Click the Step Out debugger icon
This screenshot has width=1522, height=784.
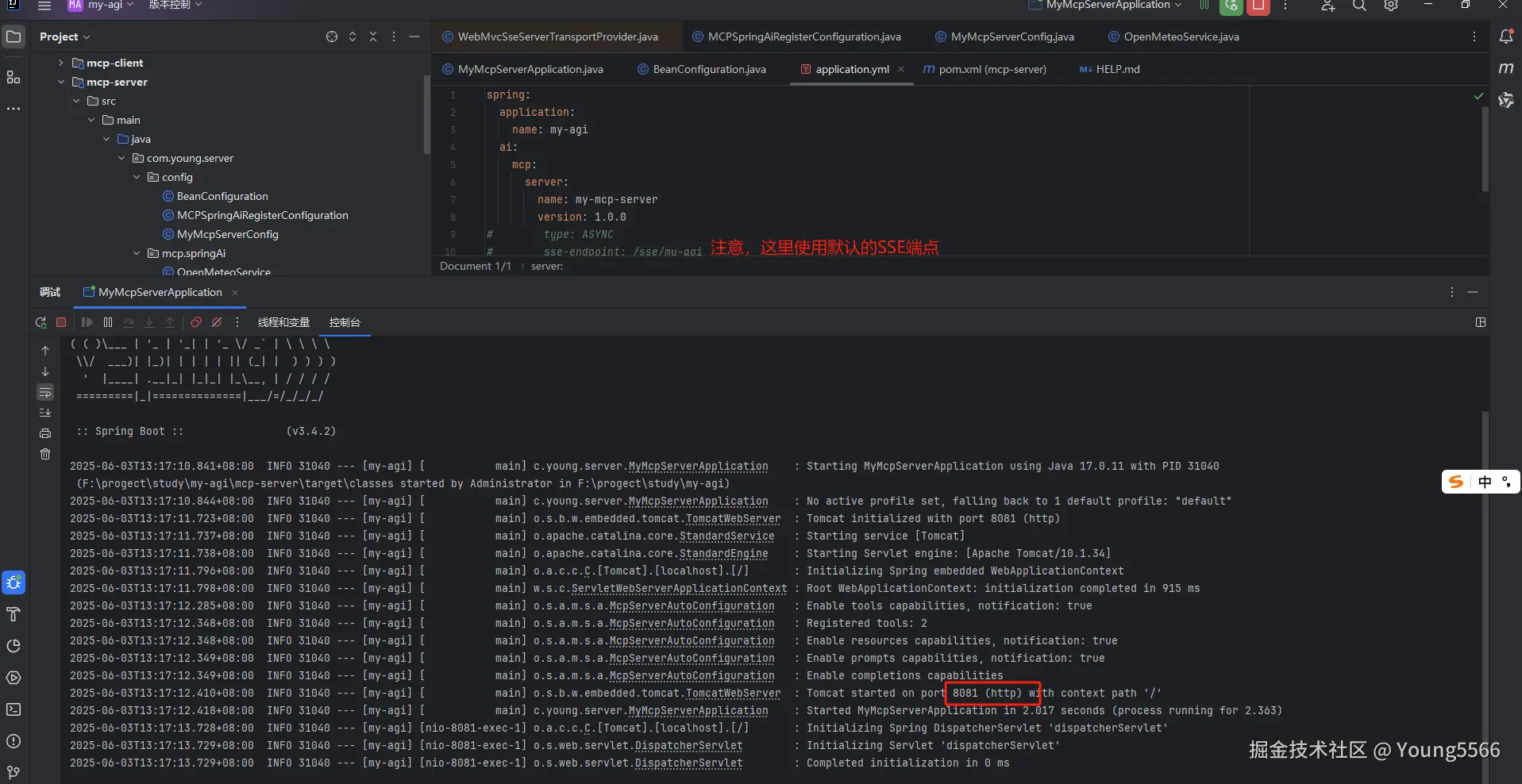pos(170,322)
